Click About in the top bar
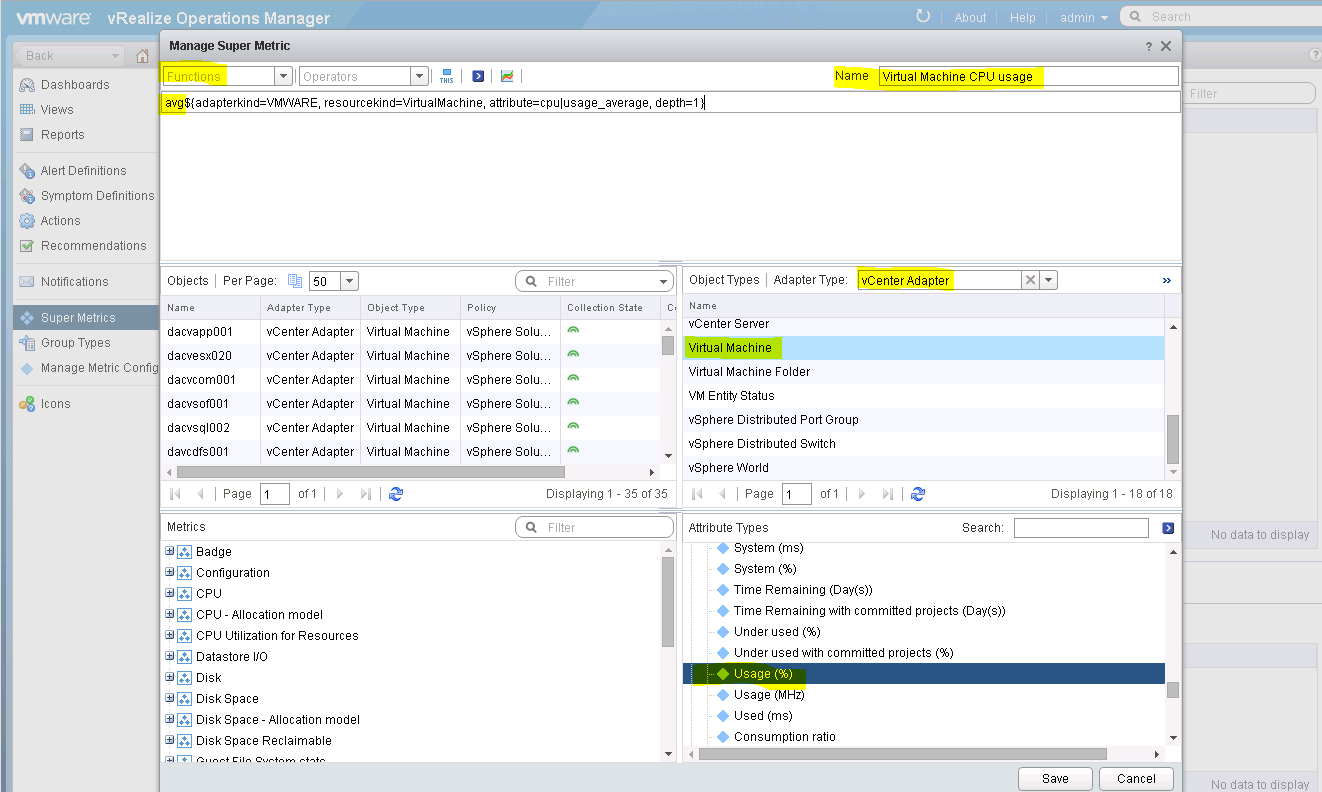This screenshot has width=1322, height=792. point(970,17)
